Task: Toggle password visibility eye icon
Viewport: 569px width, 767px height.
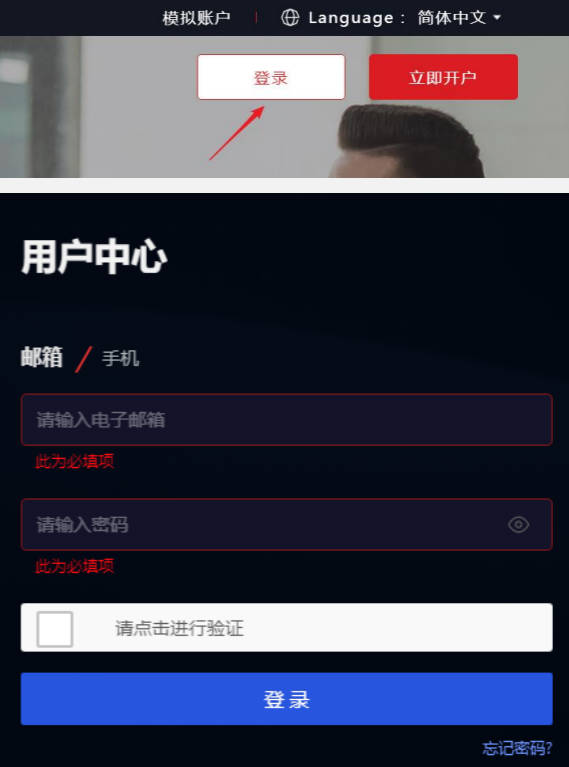Action: [x=519, y=525]
